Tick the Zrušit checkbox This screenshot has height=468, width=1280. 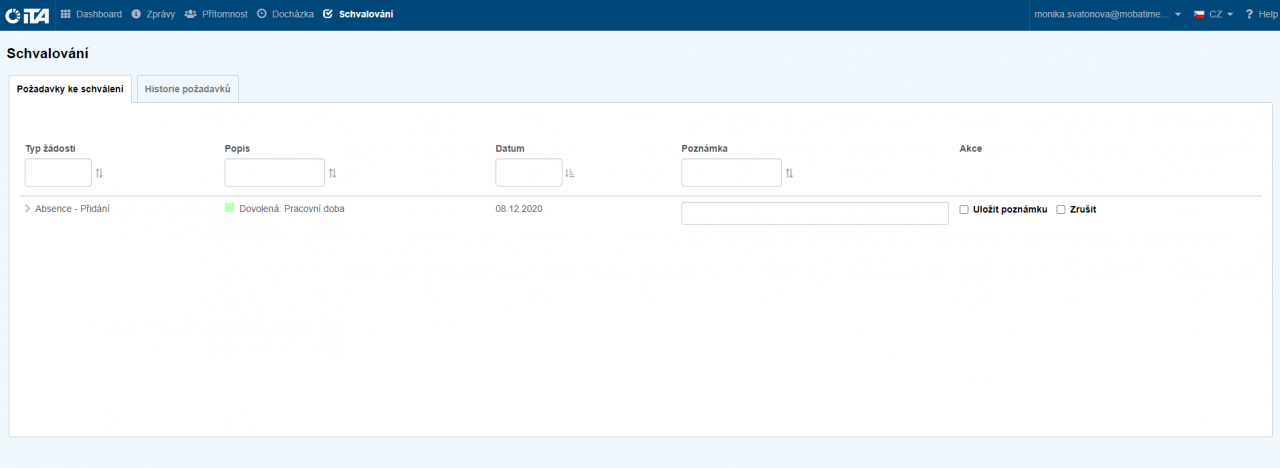(1061, 210)
